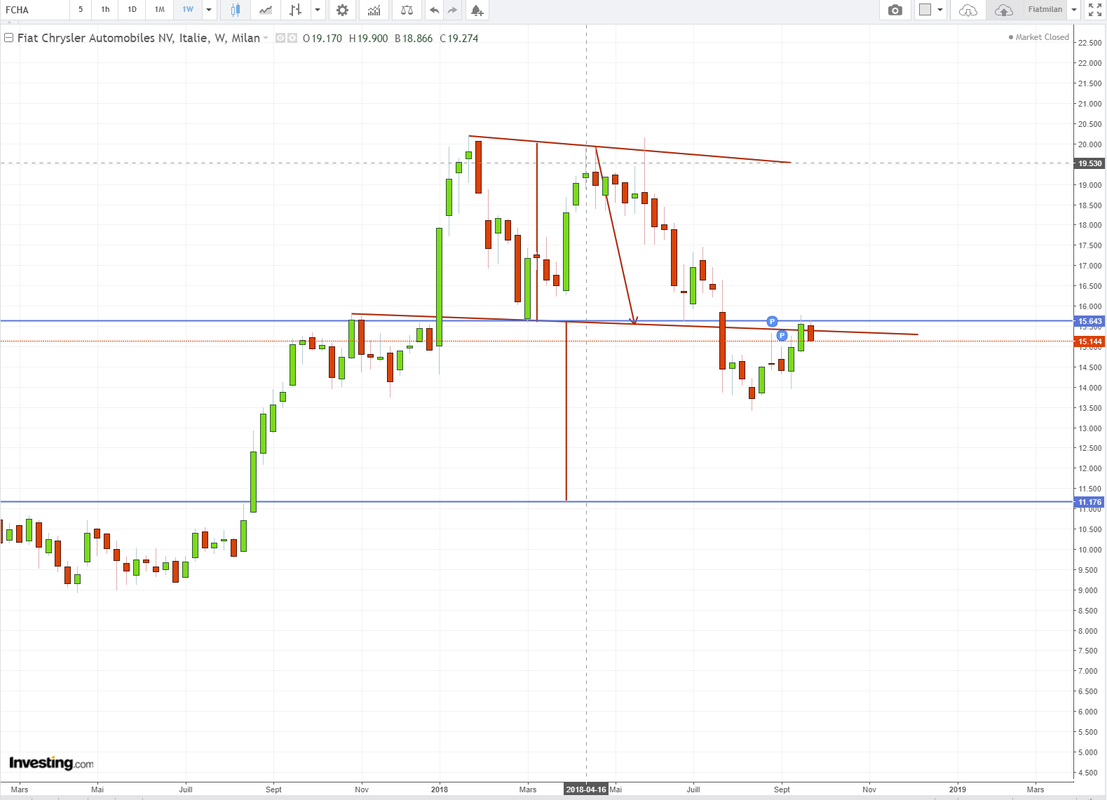Image resolution: width=1107 pixels, height=800 pixels.
Task: Save the chart with the cloud upload icon
Action: [x=1003, y=10]
